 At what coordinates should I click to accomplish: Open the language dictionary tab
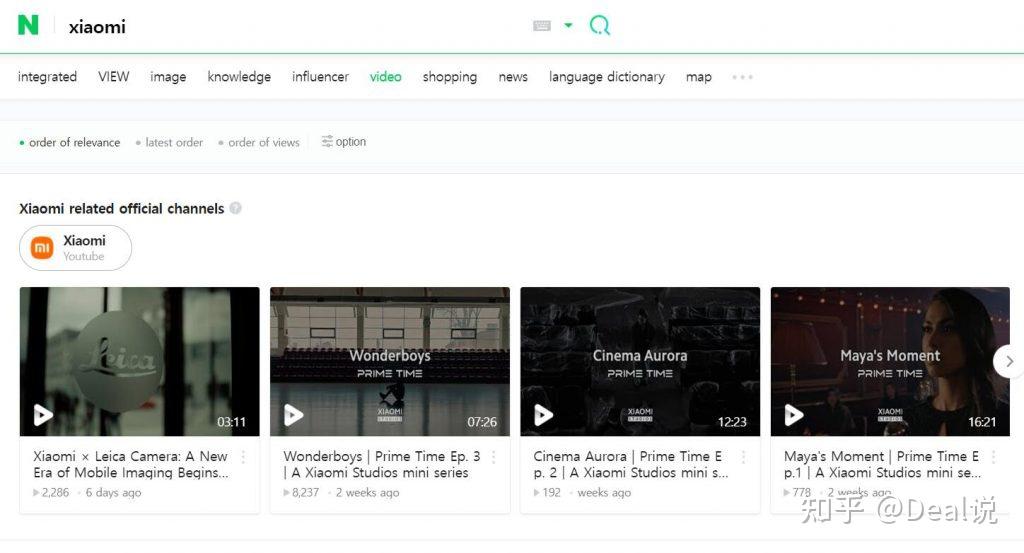607,77
